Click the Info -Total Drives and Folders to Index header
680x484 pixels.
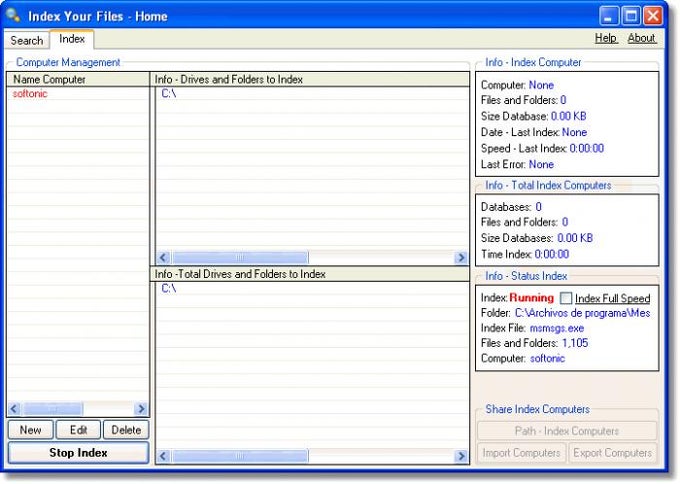tap(310, 274)
